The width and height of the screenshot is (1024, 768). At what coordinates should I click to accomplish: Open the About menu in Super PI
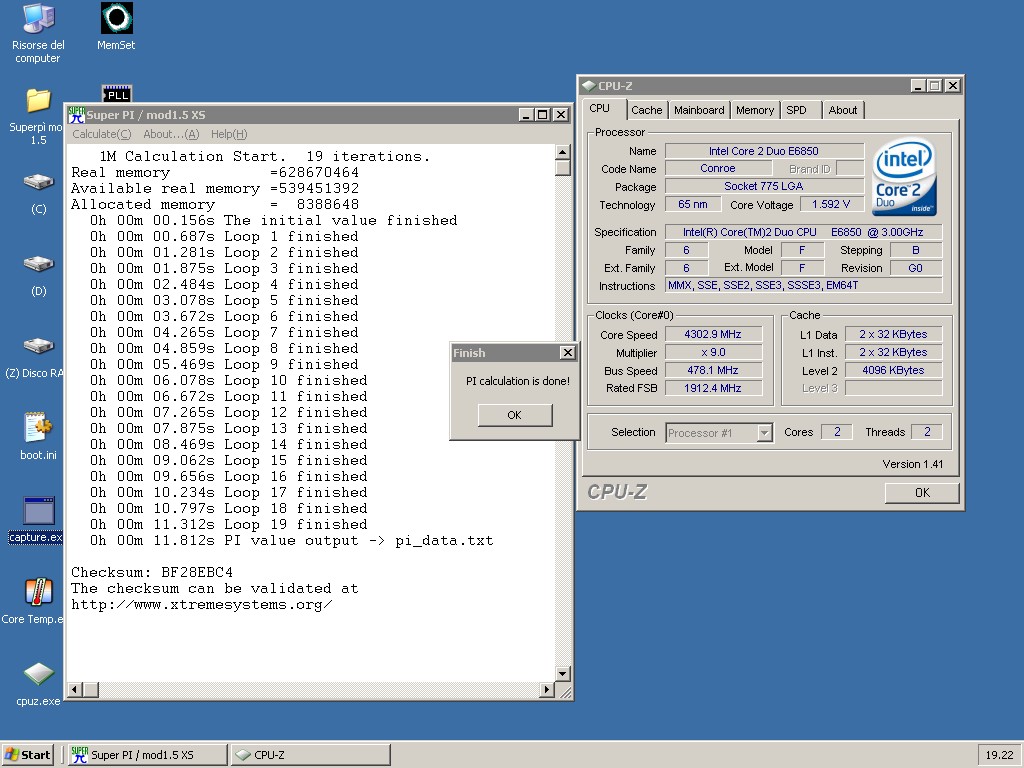[171, 134]
